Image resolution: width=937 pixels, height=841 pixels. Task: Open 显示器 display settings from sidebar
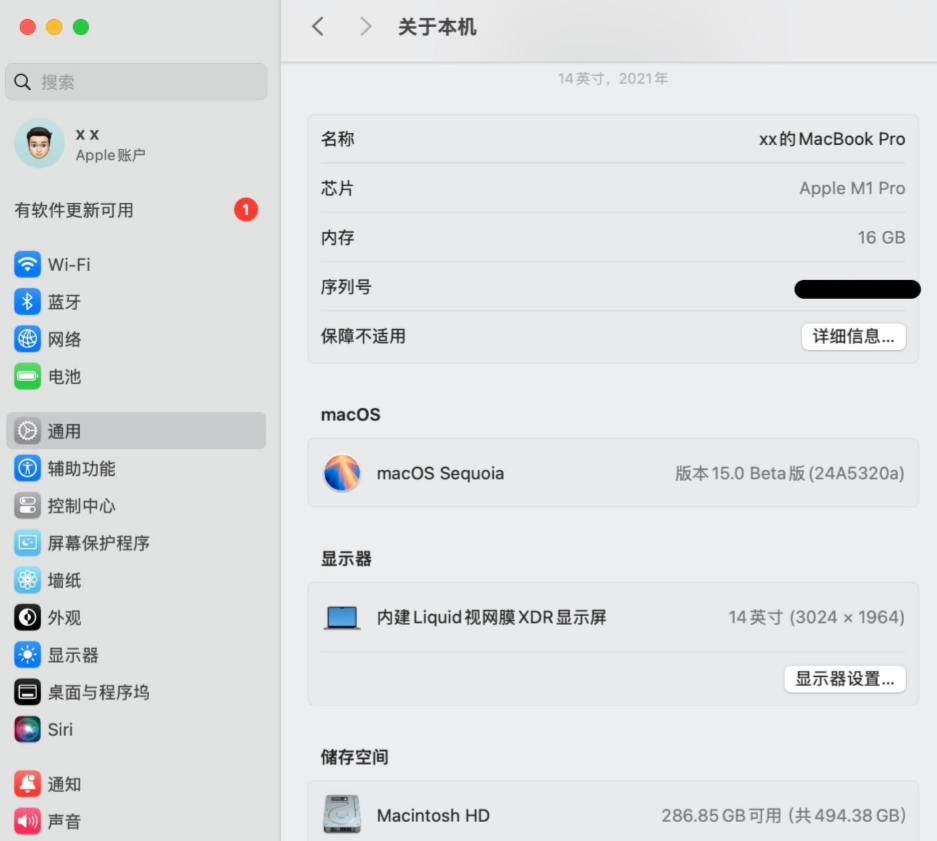click(x=27, y=654)
